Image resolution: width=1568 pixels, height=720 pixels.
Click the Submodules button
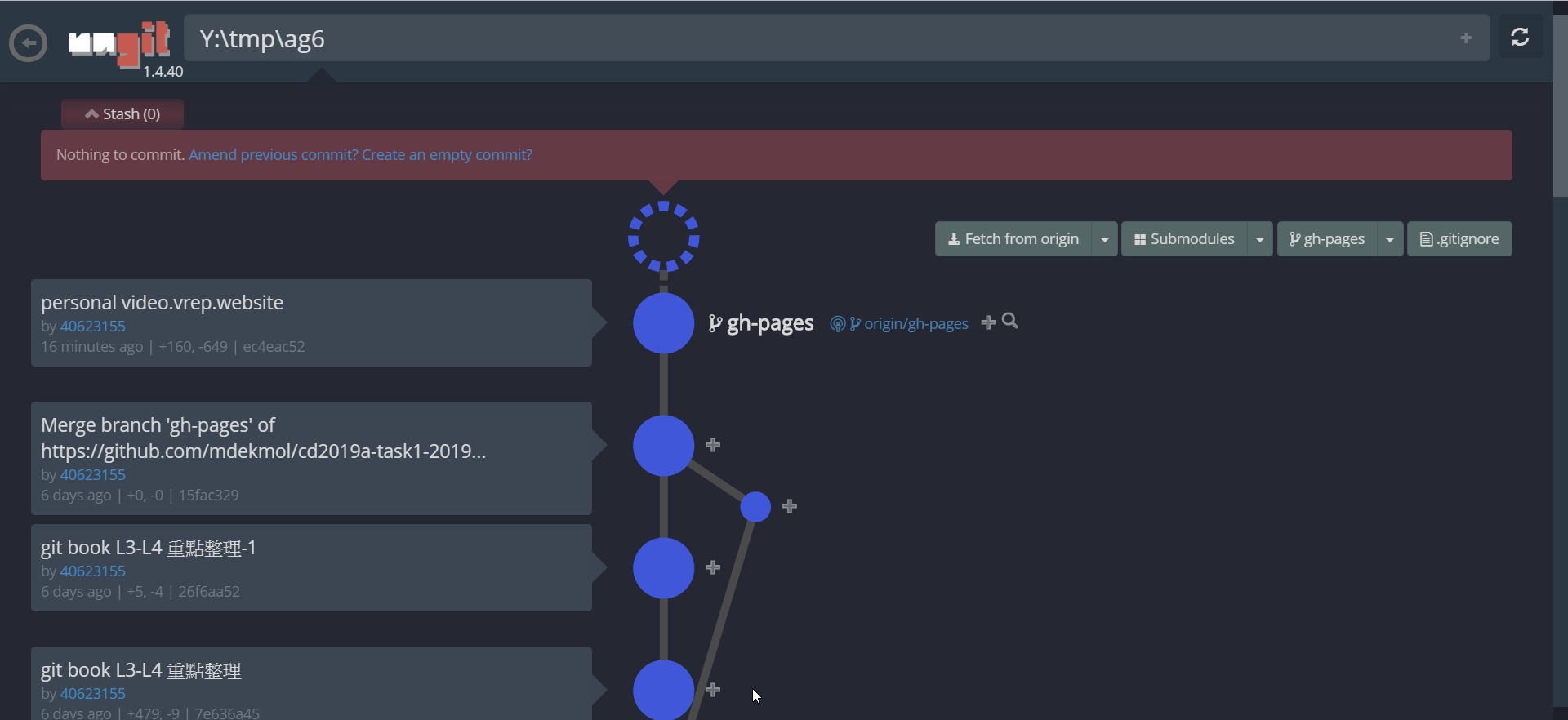pos(1184,239)
